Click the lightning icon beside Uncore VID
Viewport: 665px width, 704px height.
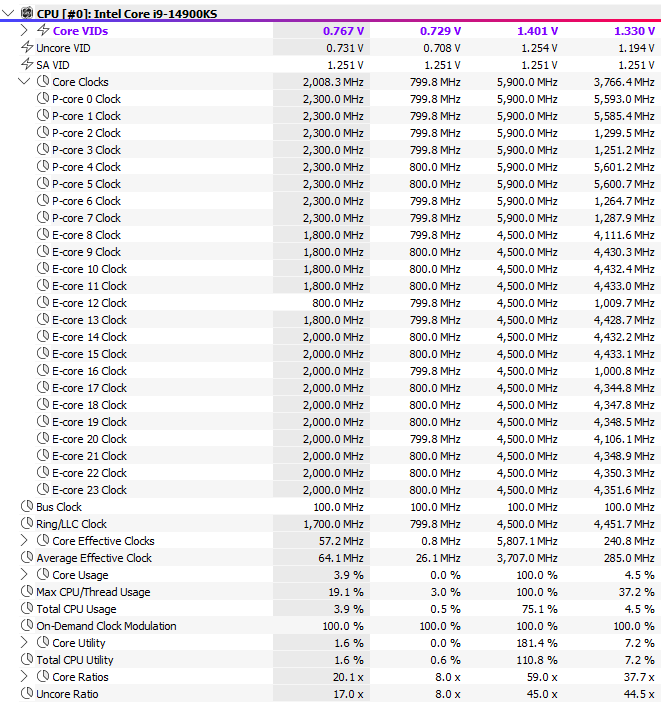[x=27, y=47]
